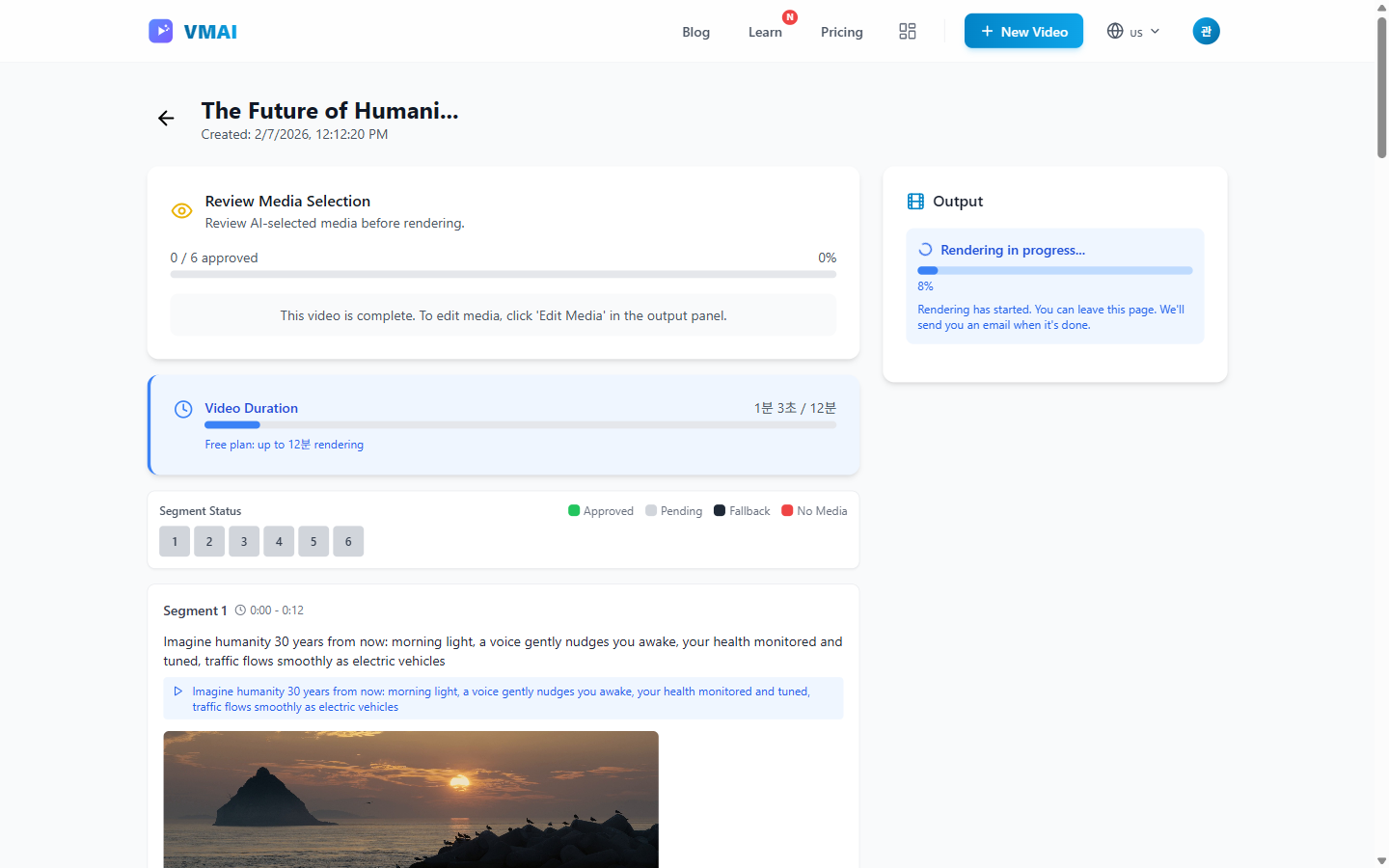The width and height of the screenshot is (1389, 868).
Task: Click the film icon beside Output
Action: pos(915,202)
